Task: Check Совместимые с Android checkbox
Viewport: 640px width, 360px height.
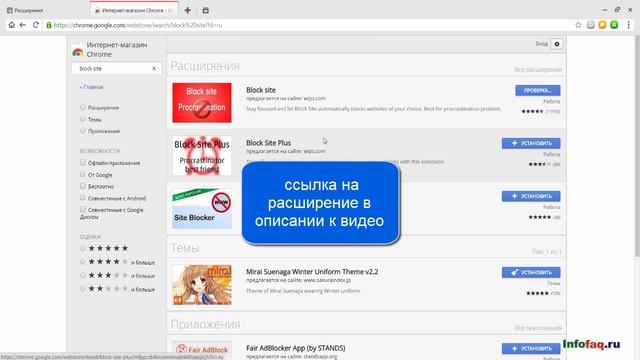Action: point(83,198)
